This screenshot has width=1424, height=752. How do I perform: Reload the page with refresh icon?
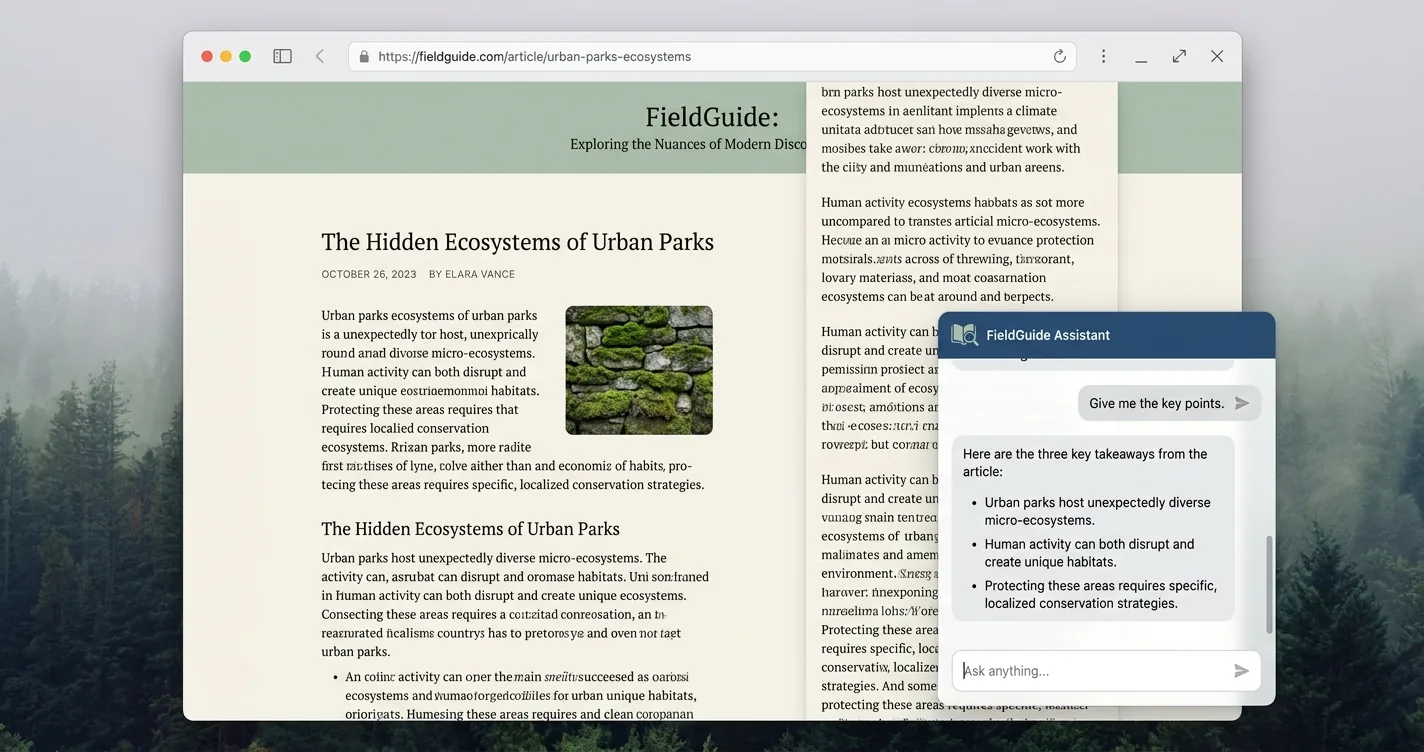click(x=1060, y=57)
